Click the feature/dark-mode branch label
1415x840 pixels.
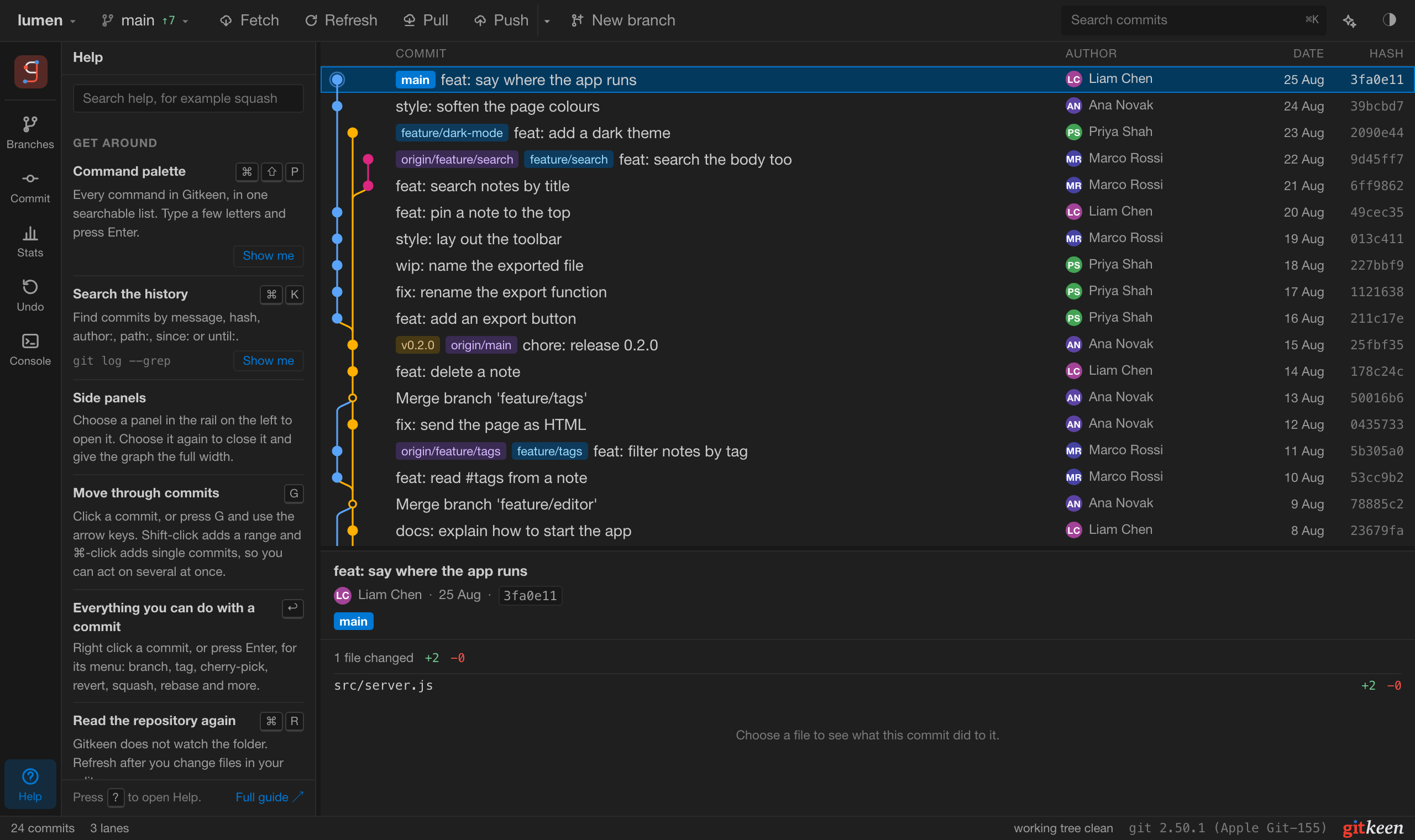[x=452, y=133]
